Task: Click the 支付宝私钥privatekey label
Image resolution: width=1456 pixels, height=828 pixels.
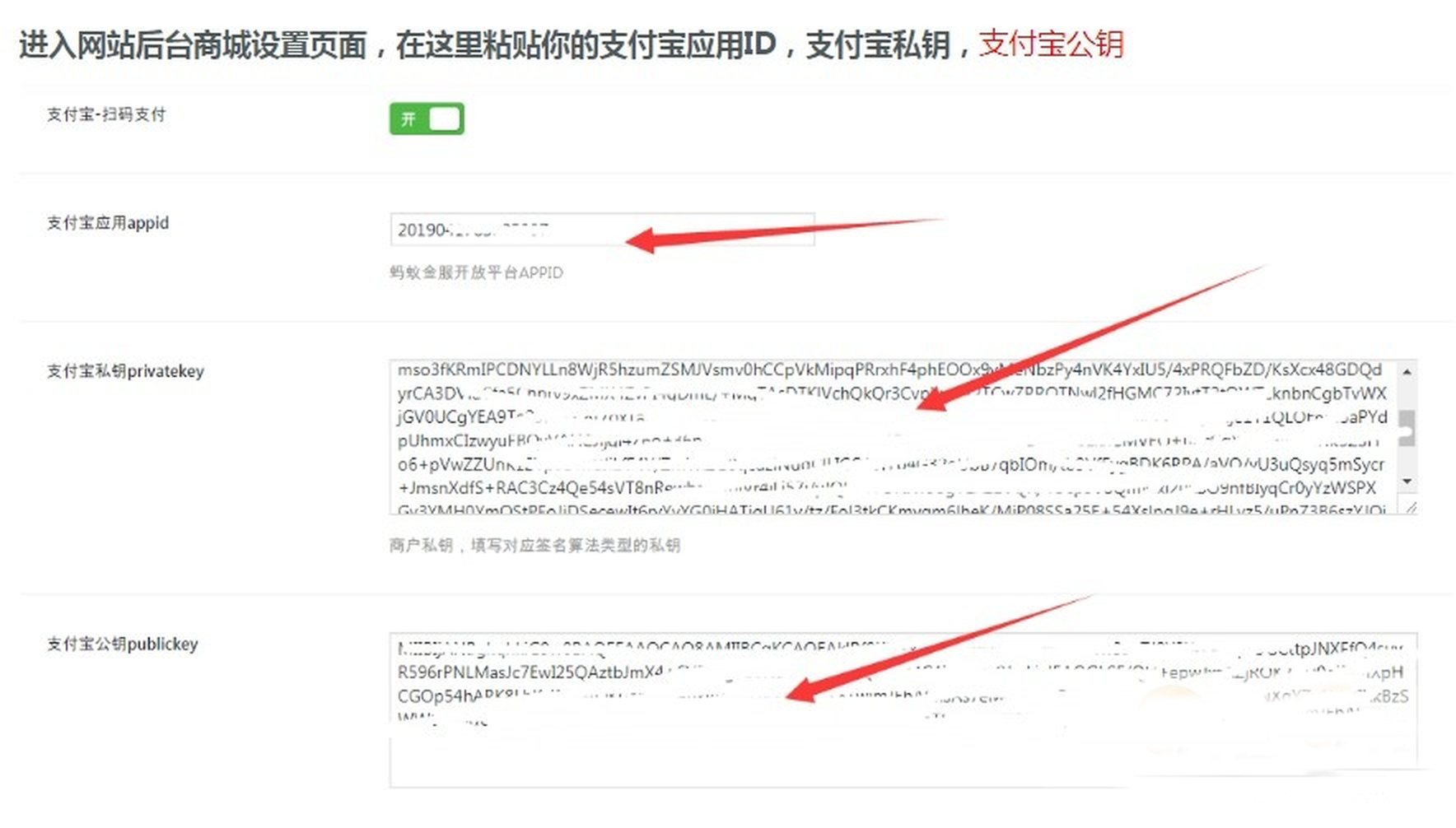Action: click(124, 371)
